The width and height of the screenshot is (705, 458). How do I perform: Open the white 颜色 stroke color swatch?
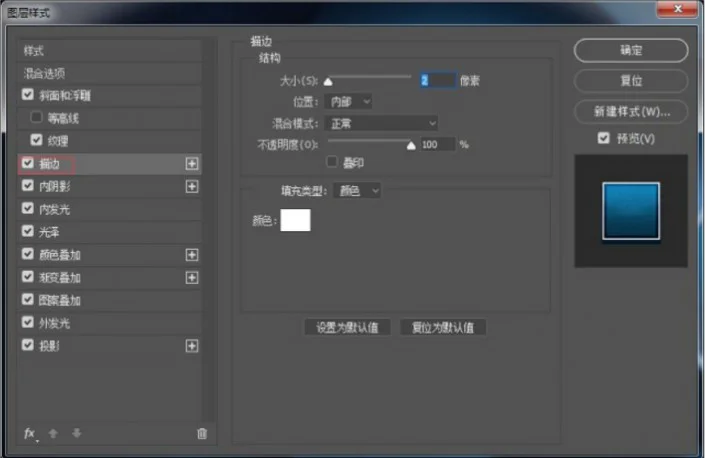point(295,220)
